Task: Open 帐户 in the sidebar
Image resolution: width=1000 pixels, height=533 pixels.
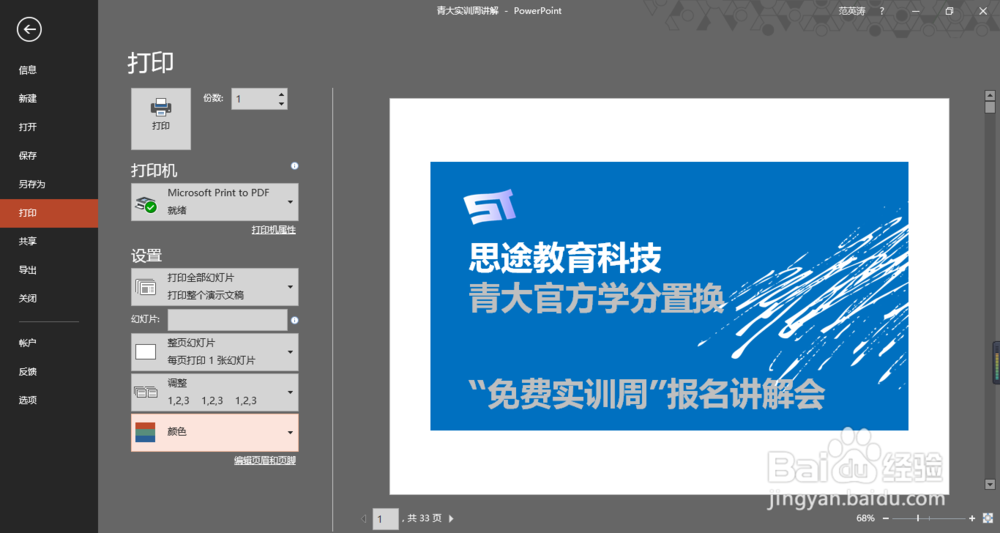Action: point(27,343)
